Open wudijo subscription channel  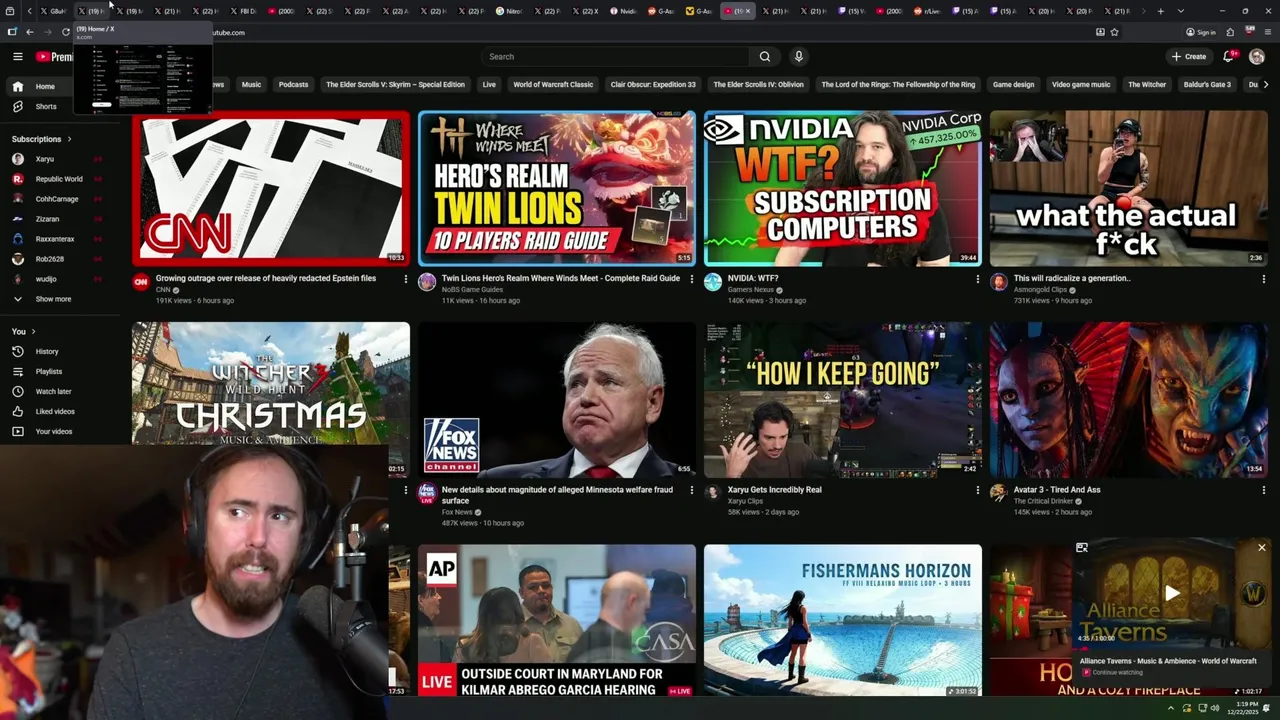46,279
